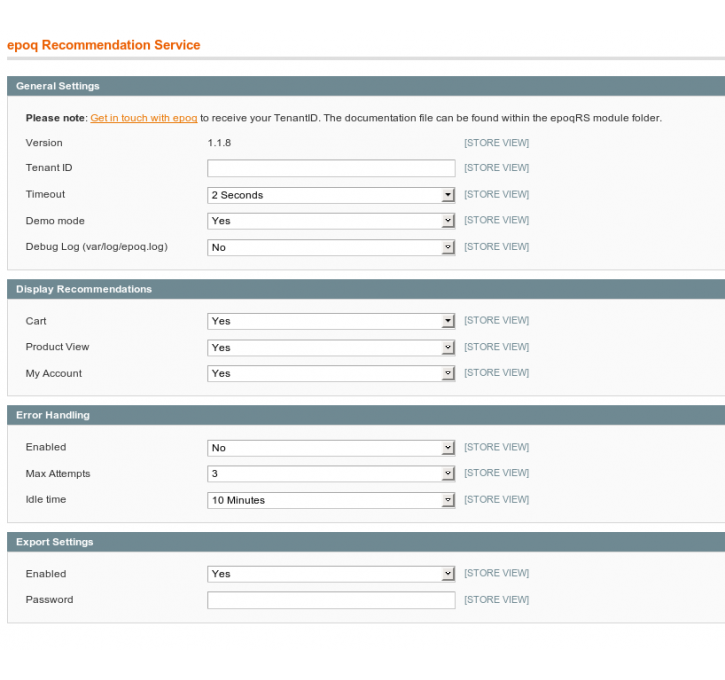Click STORE VIEW text beside Password
Image resolution: width=725 pixels, height=680 pixels.
[x=497, y=600]
